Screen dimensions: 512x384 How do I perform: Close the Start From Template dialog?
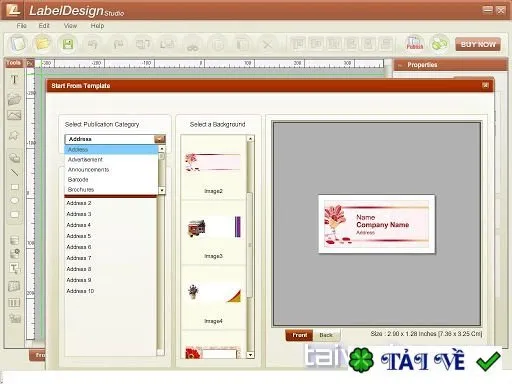pyautogui.click(x=485, y=85)
